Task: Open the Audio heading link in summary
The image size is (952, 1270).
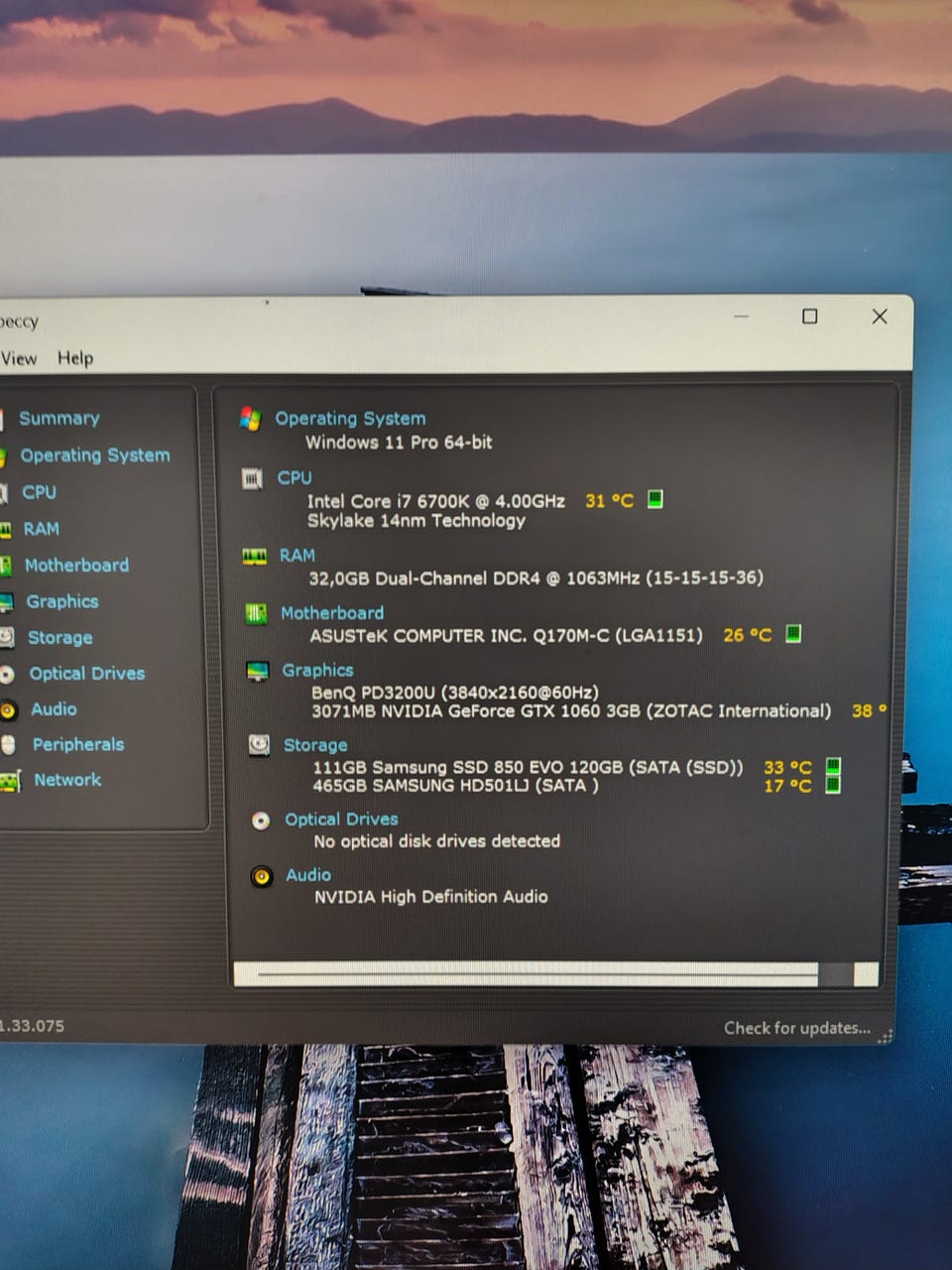Action: pyautogui.click(x=308, y=875)
